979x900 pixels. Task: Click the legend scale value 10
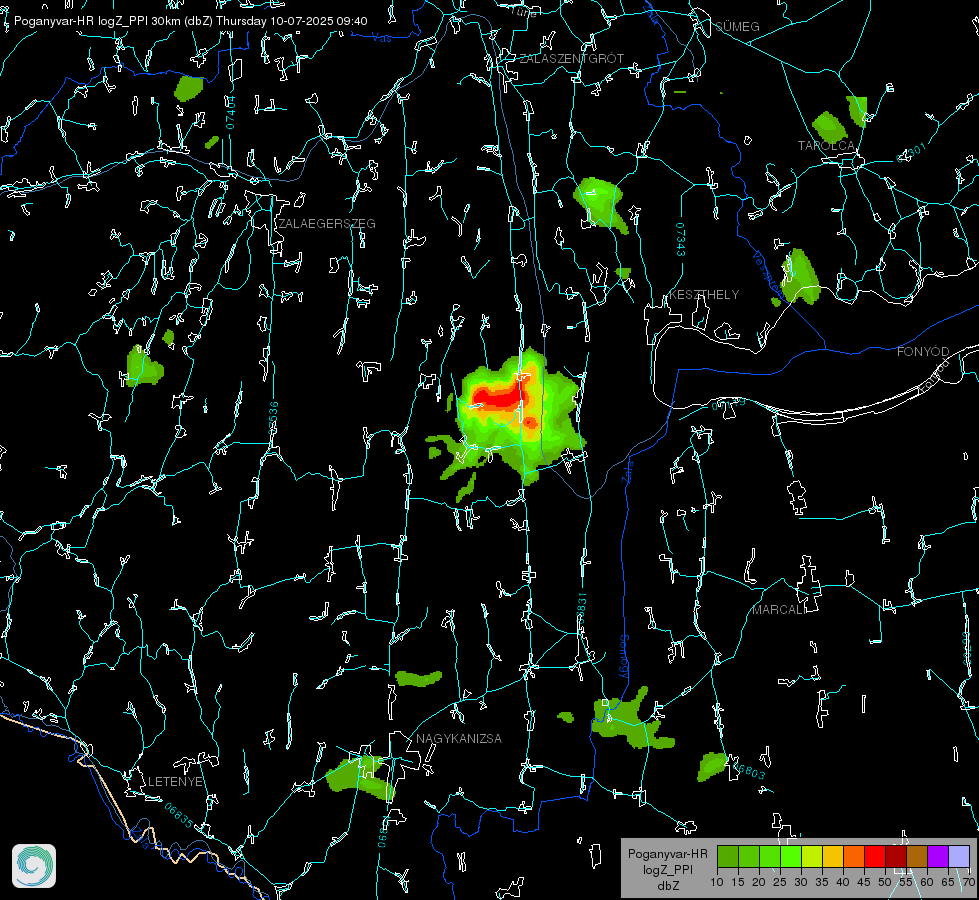(x=717, y=882)
